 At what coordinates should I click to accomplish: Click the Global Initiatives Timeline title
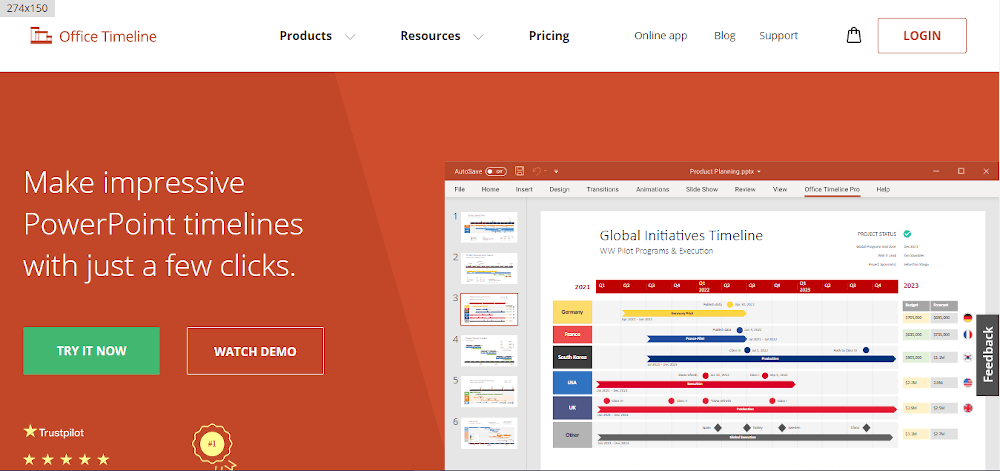coord(681,235)
